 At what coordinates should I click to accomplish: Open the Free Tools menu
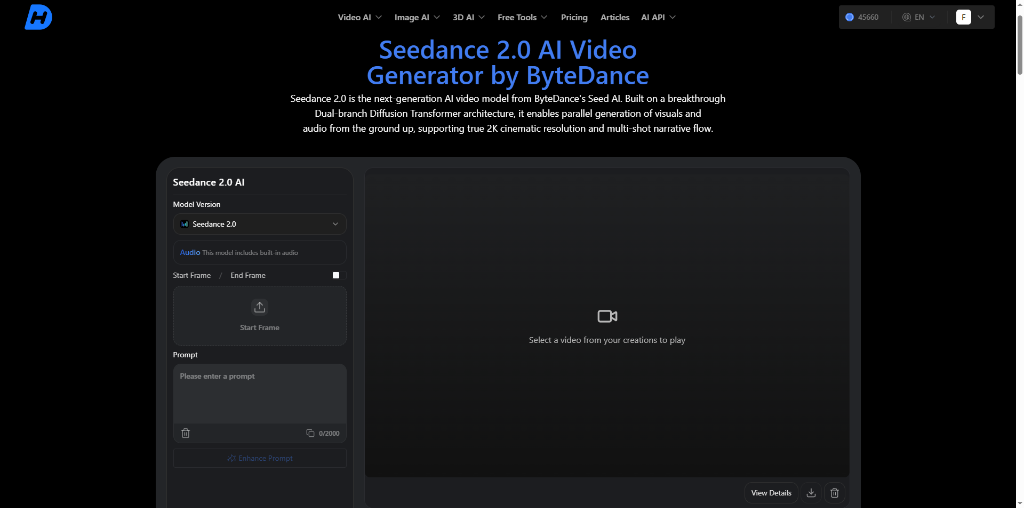click(522, 17)
